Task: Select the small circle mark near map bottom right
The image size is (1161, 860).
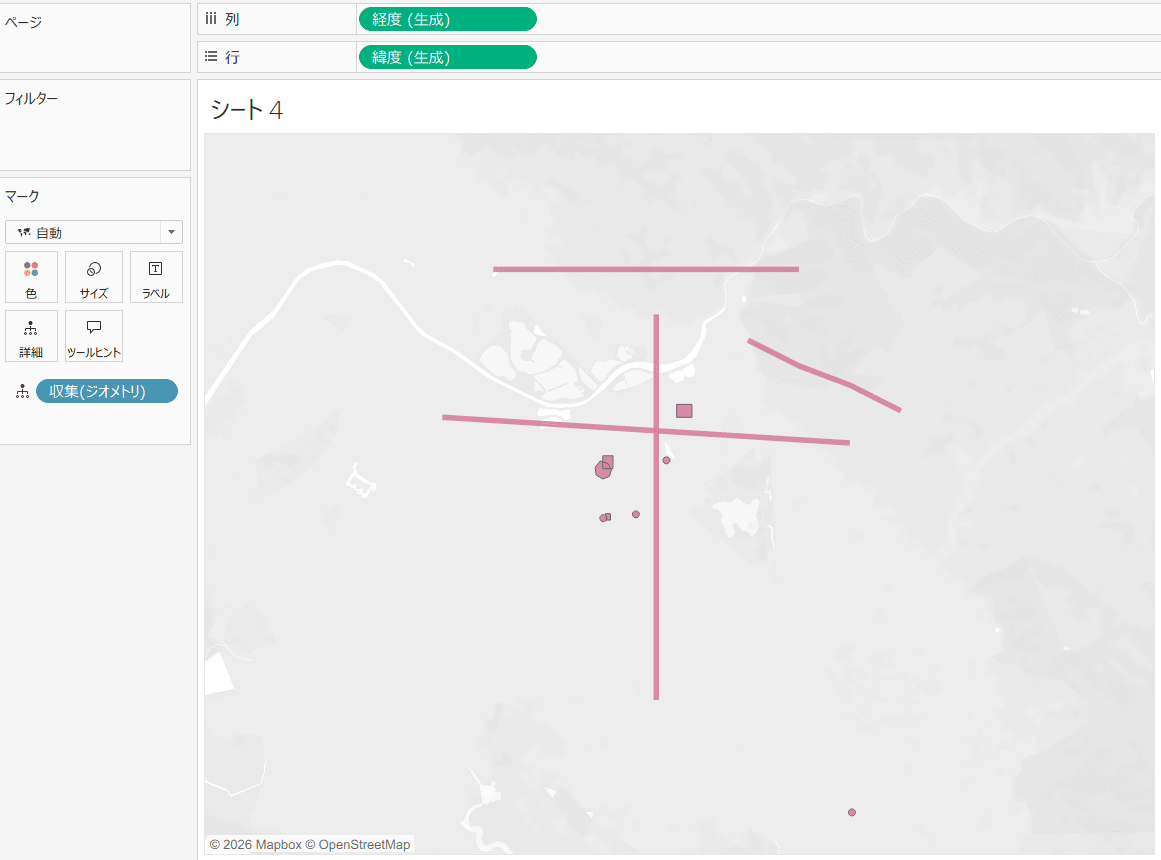Action: click(851, 812)
